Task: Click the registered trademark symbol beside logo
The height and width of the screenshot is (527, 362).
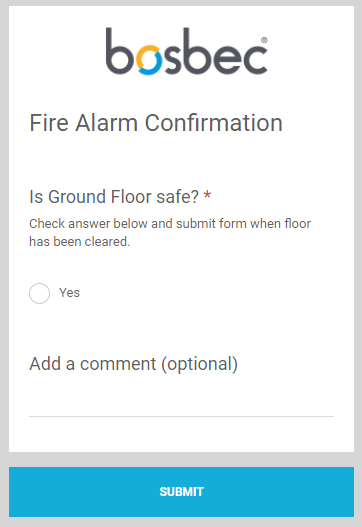Action: point(264,40)
